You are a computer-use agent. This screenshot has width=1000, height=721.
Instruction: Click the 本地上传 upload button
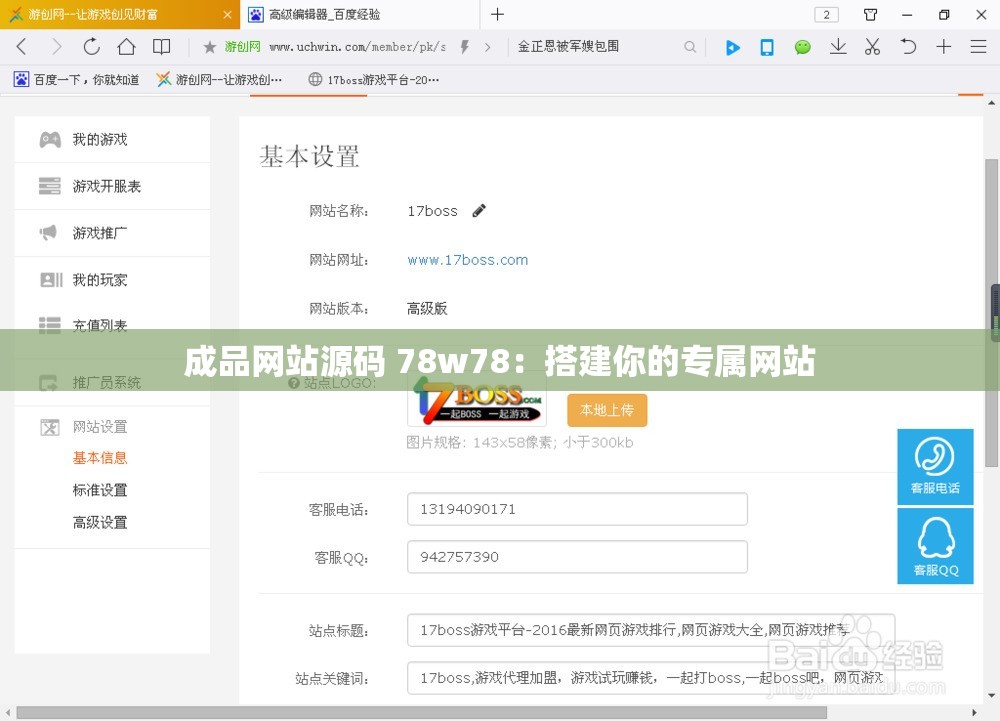(607, 410)
